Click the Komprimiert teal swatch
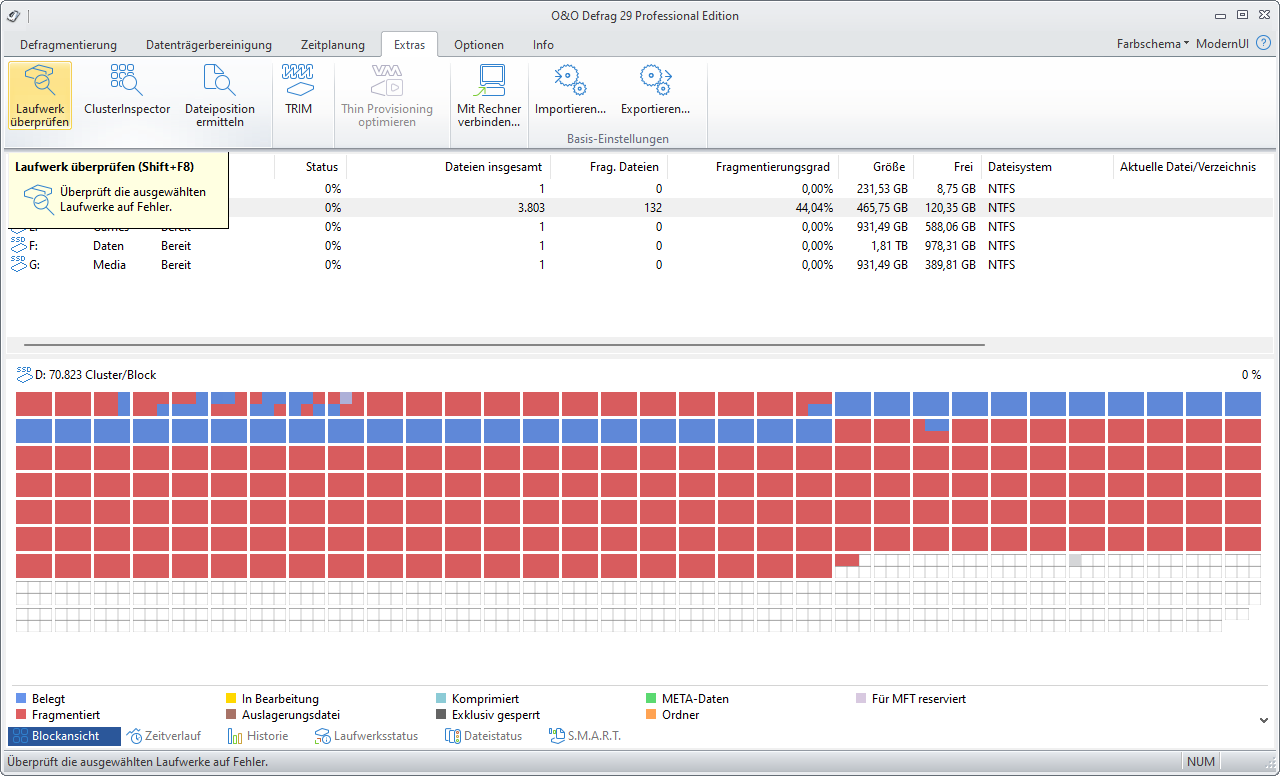 coord(441,699)
